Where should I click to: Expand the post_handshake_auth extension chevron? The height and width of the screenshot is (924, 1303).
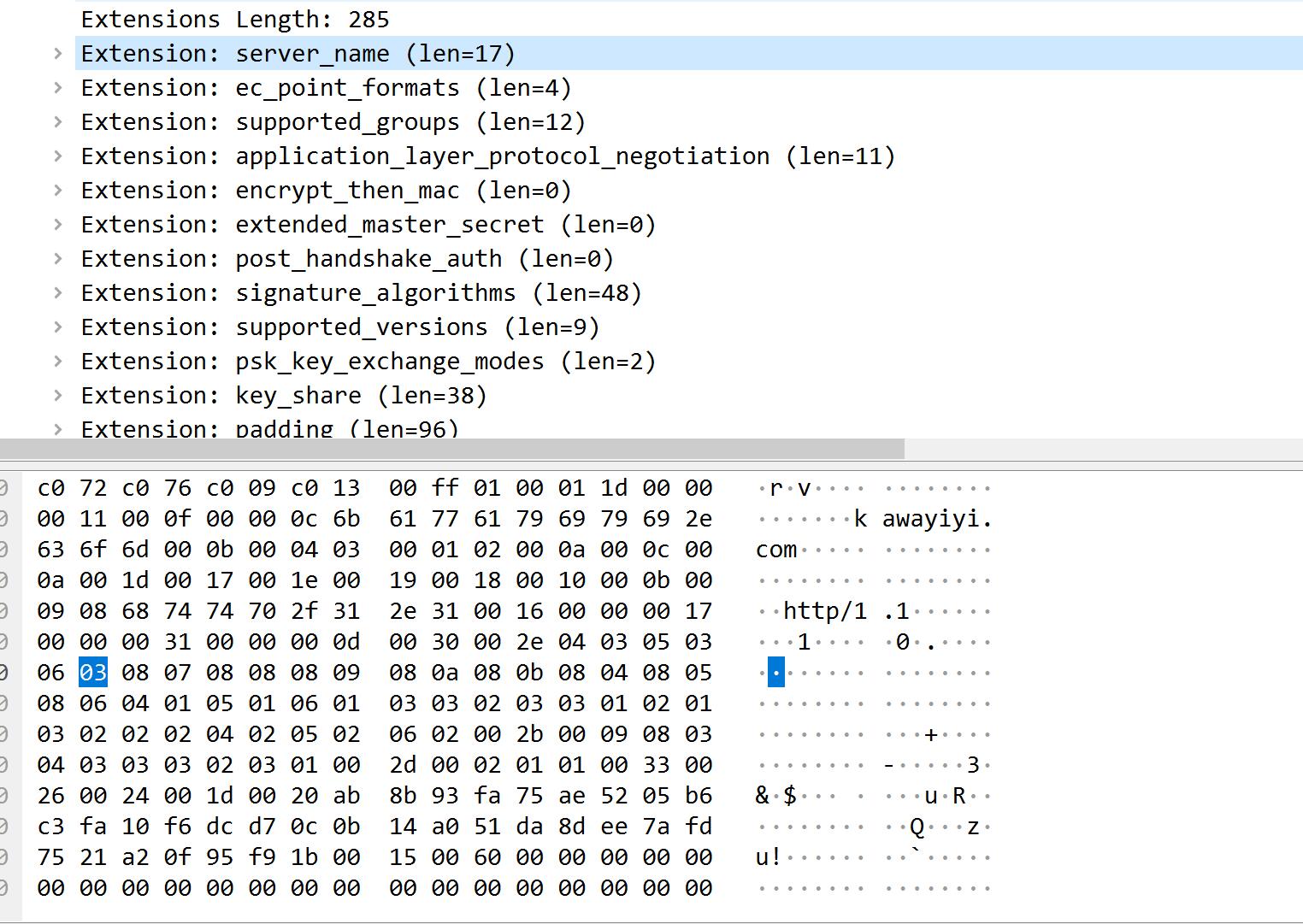click(57, 259)
